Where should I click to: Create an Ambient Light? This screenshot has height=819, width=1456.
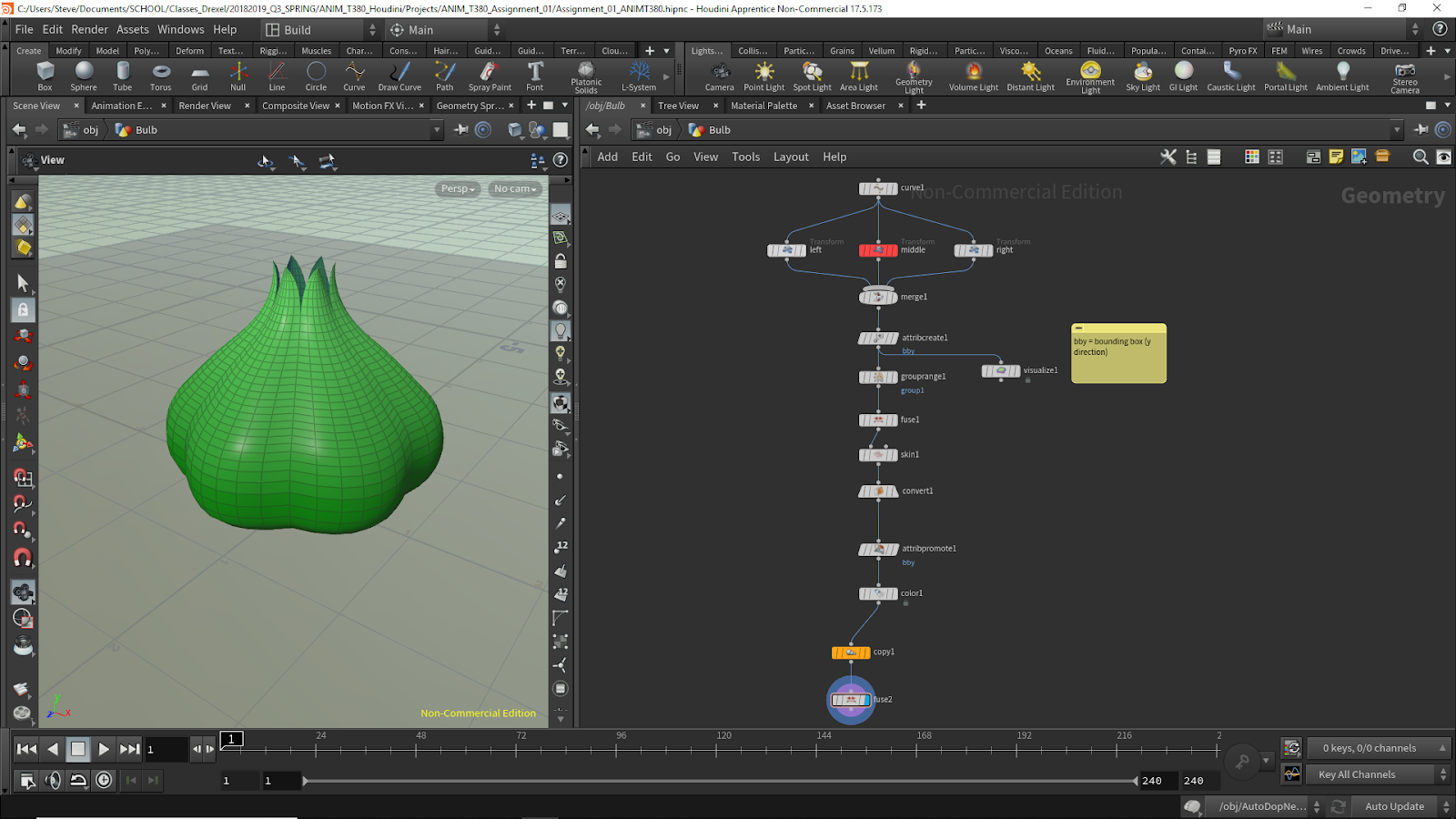[x=1342, y=76]
